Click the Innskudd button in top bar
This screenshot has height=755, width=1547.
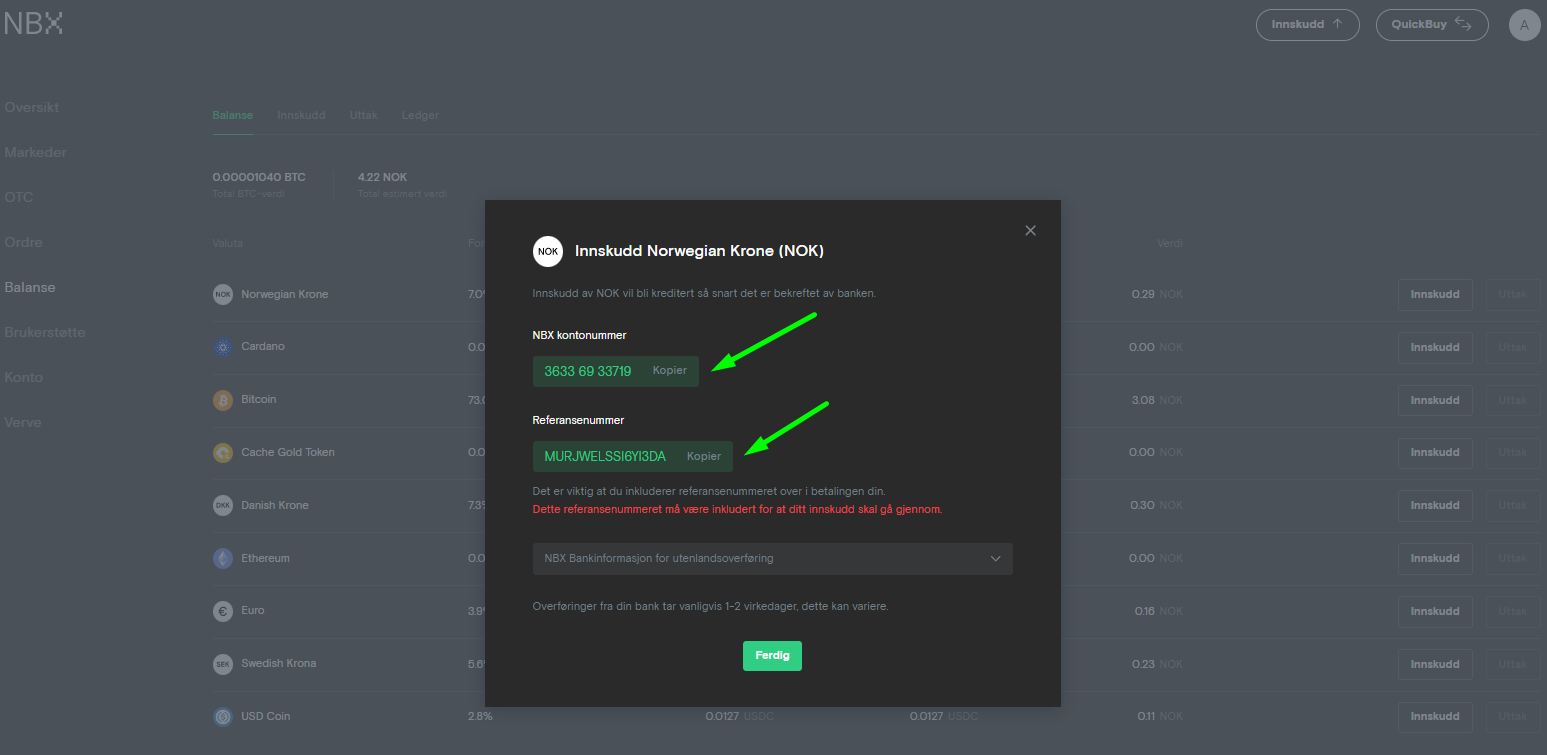[1308, 25]
